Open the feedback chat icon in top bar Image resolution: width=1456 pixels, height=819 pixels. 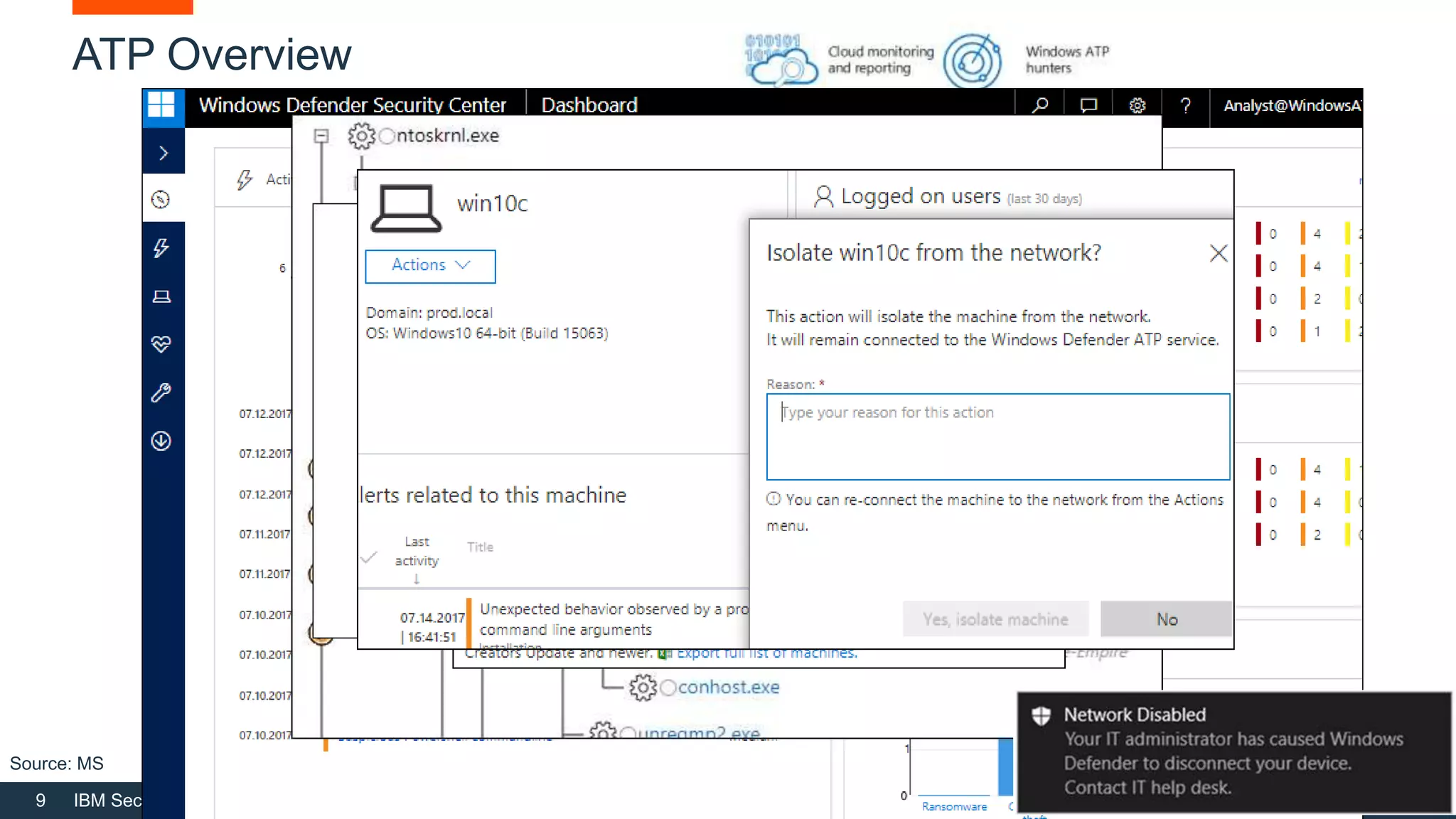point(1088,106)
